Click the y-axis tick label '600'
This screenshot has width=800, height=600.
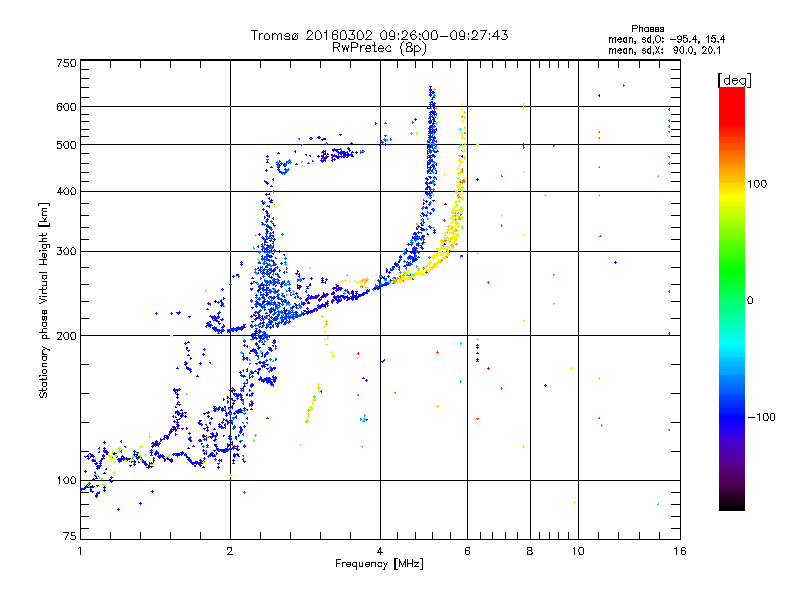point(67,107)
